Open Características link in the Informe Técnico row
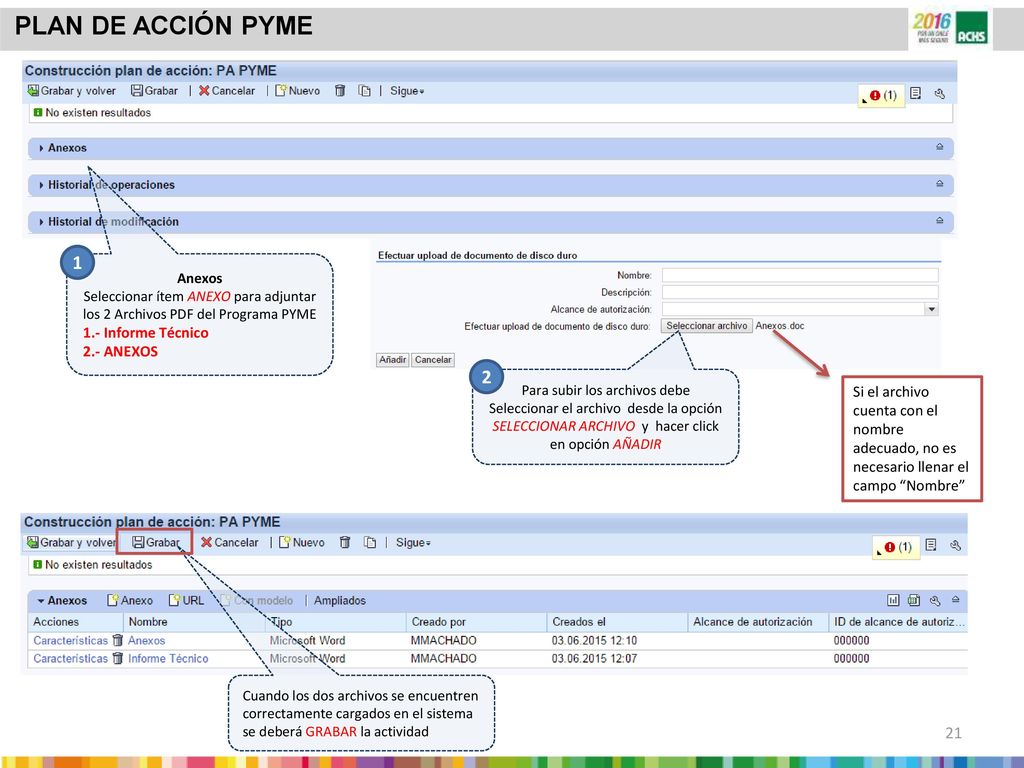This screenshot has width=1024, height=768. pos(71,659)
